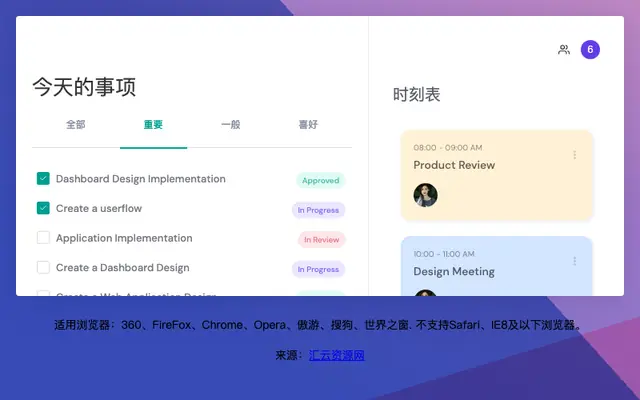This screenshot has height=400, width=640.
Task: Click the In Review status badge
Action: point(321,240)
